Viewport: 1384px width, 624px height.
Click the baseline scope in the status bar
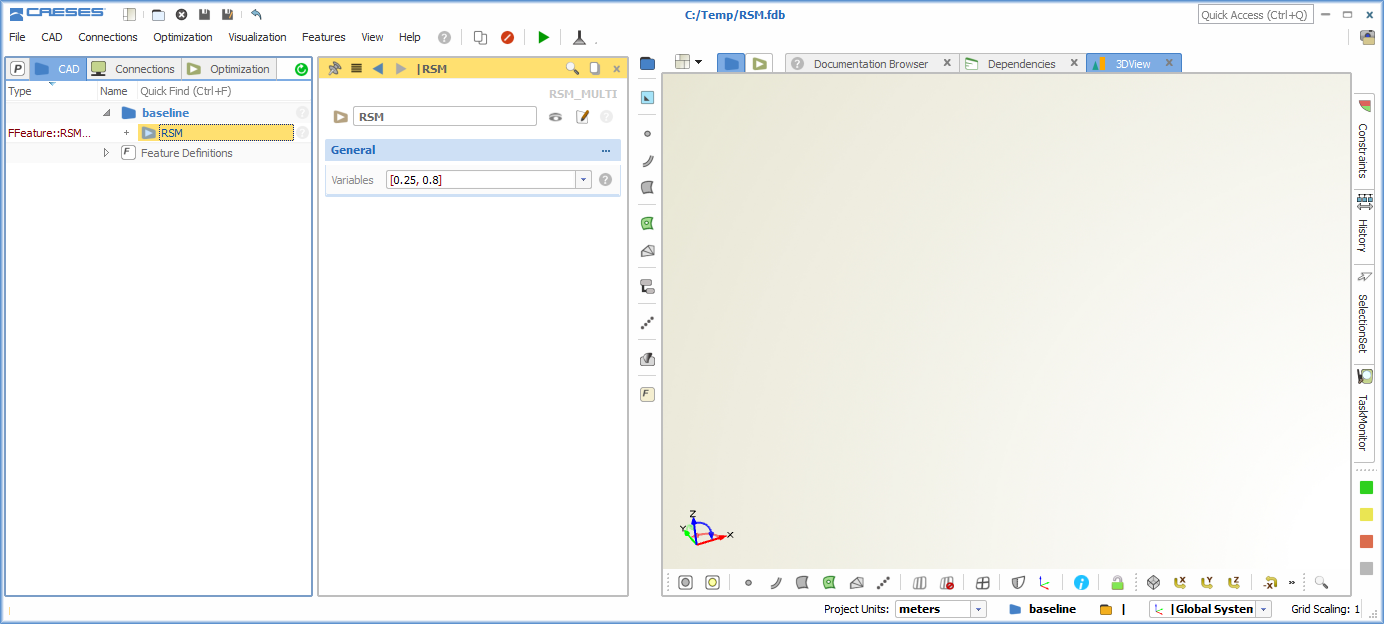click(1042, 609)
